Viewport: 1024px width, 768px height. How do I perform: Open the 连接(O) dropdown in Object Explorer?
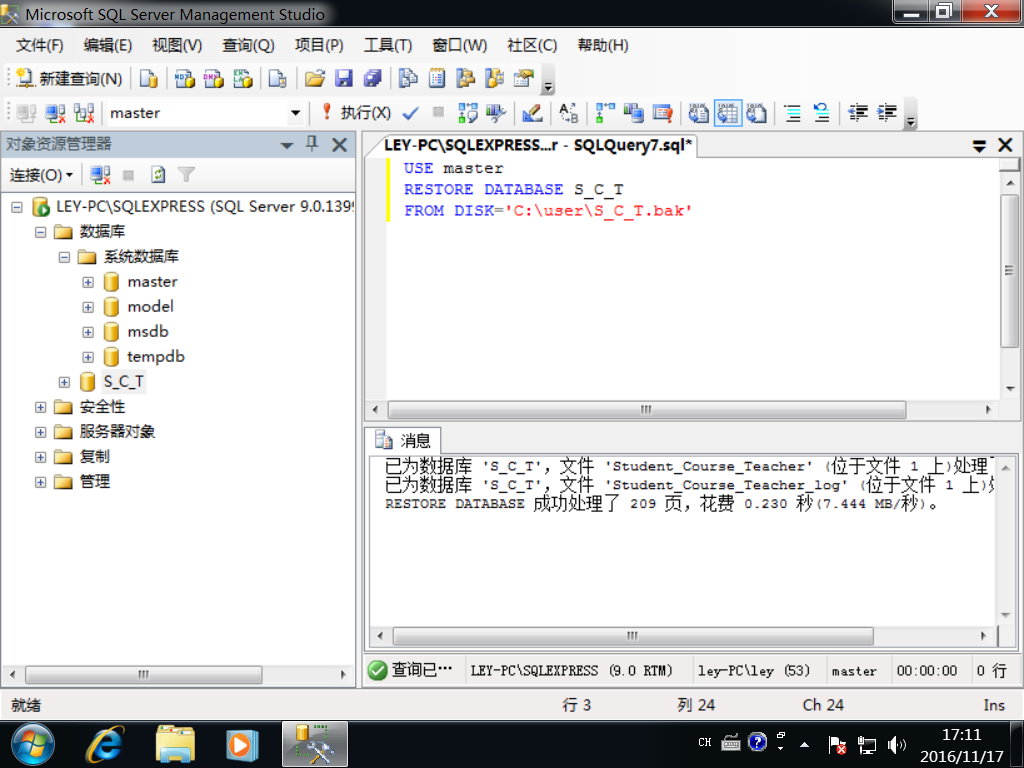(41, 175)
